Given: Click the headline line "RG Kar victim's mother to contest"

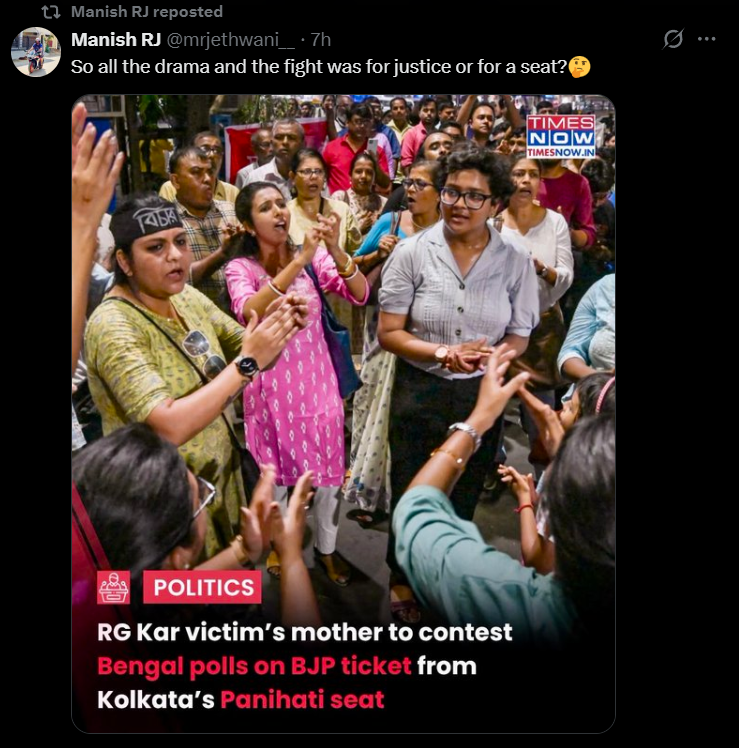Looking at the screenshot, I should 304,632.
